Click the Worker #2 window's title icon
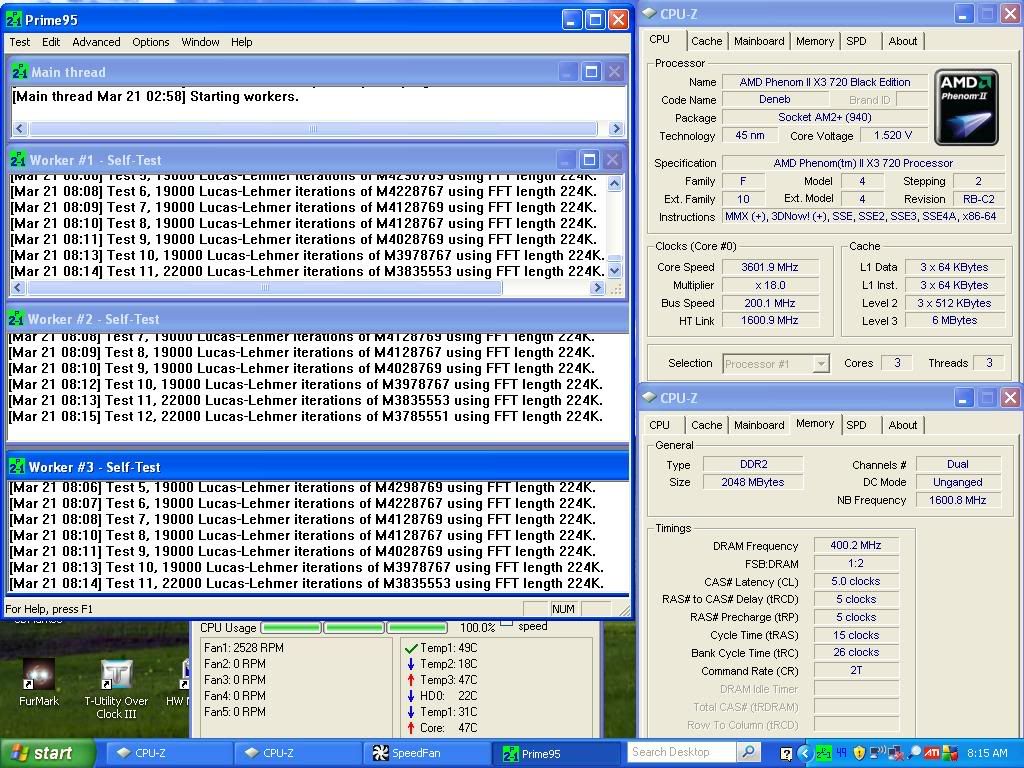The image size is (1024, 768). (16, 319)
